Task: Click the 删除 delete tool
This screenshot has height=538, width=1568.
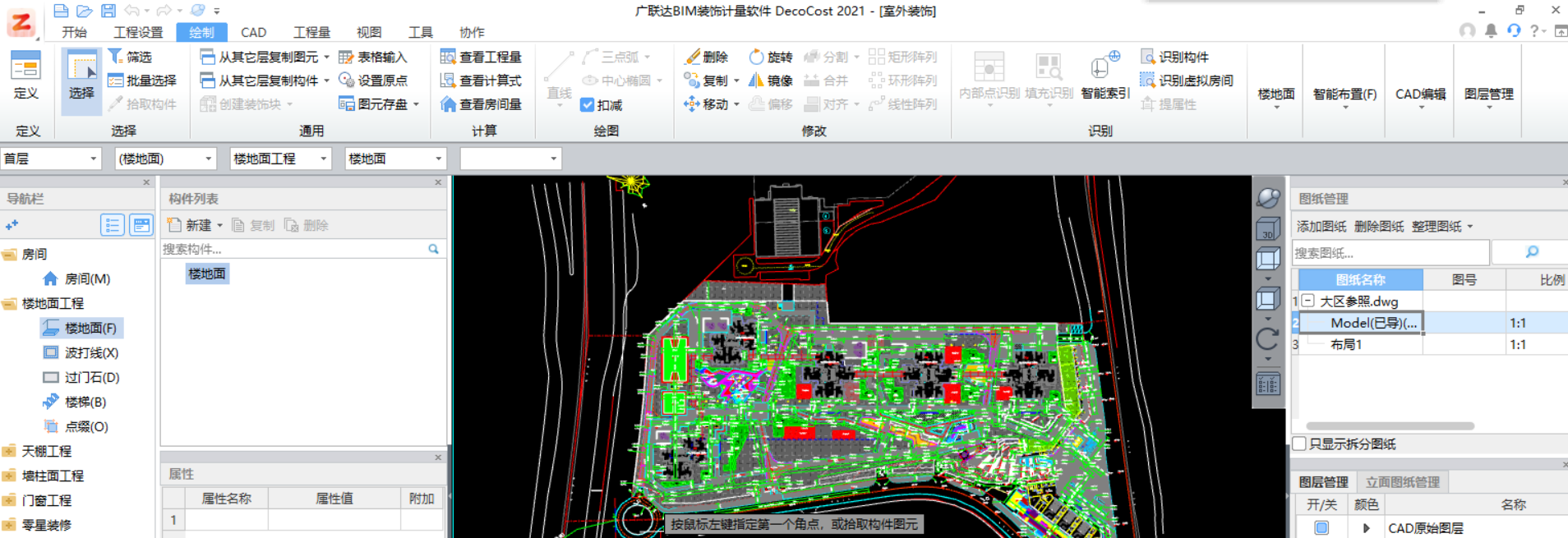Action: tap(706, 57)
